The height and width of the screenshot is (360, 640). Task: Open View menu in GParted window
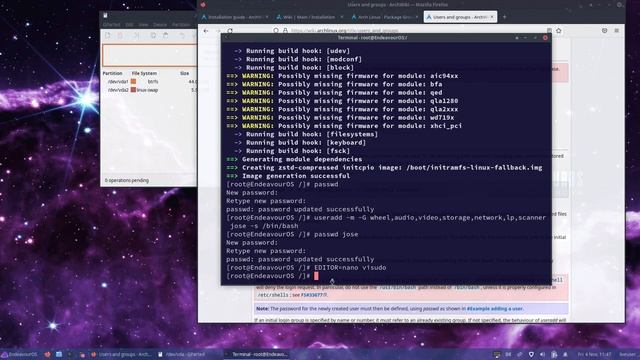pyautogui.click(x=143, y=24)
